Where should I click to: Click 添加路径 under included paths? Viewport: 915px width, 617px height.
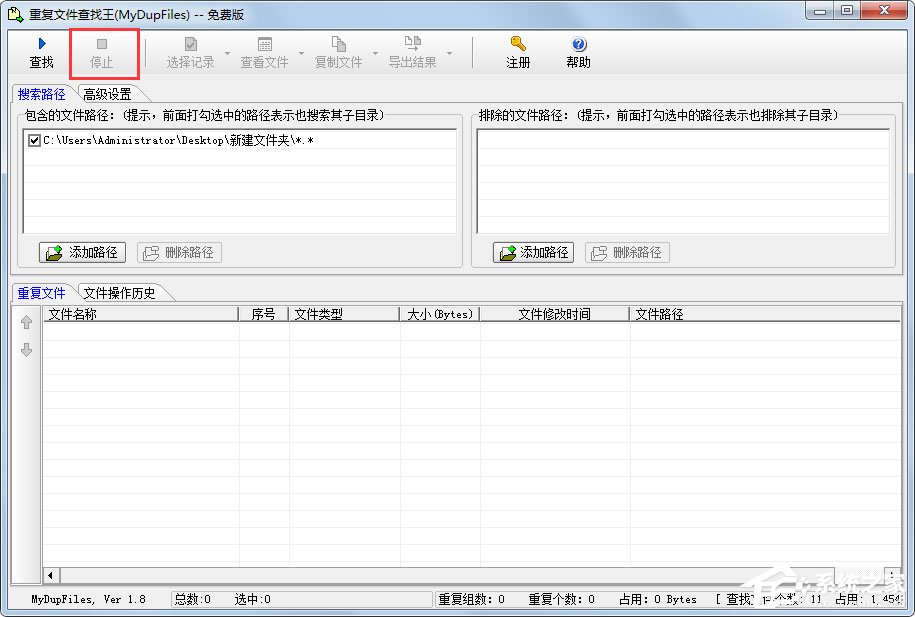click(x=82, y=252)
